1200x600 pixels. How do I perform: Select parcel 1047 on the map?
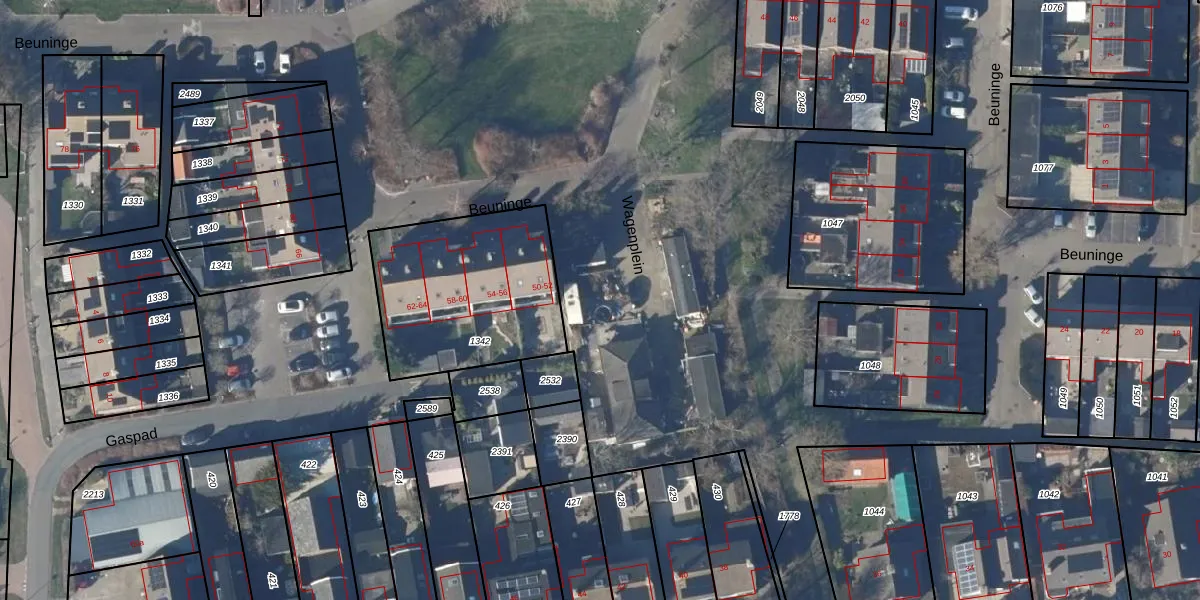(x=832, y=223)
